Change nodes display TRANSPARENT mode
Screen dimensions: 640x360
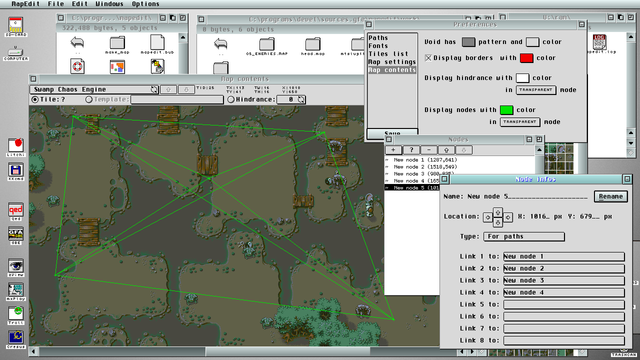point(520,122)
